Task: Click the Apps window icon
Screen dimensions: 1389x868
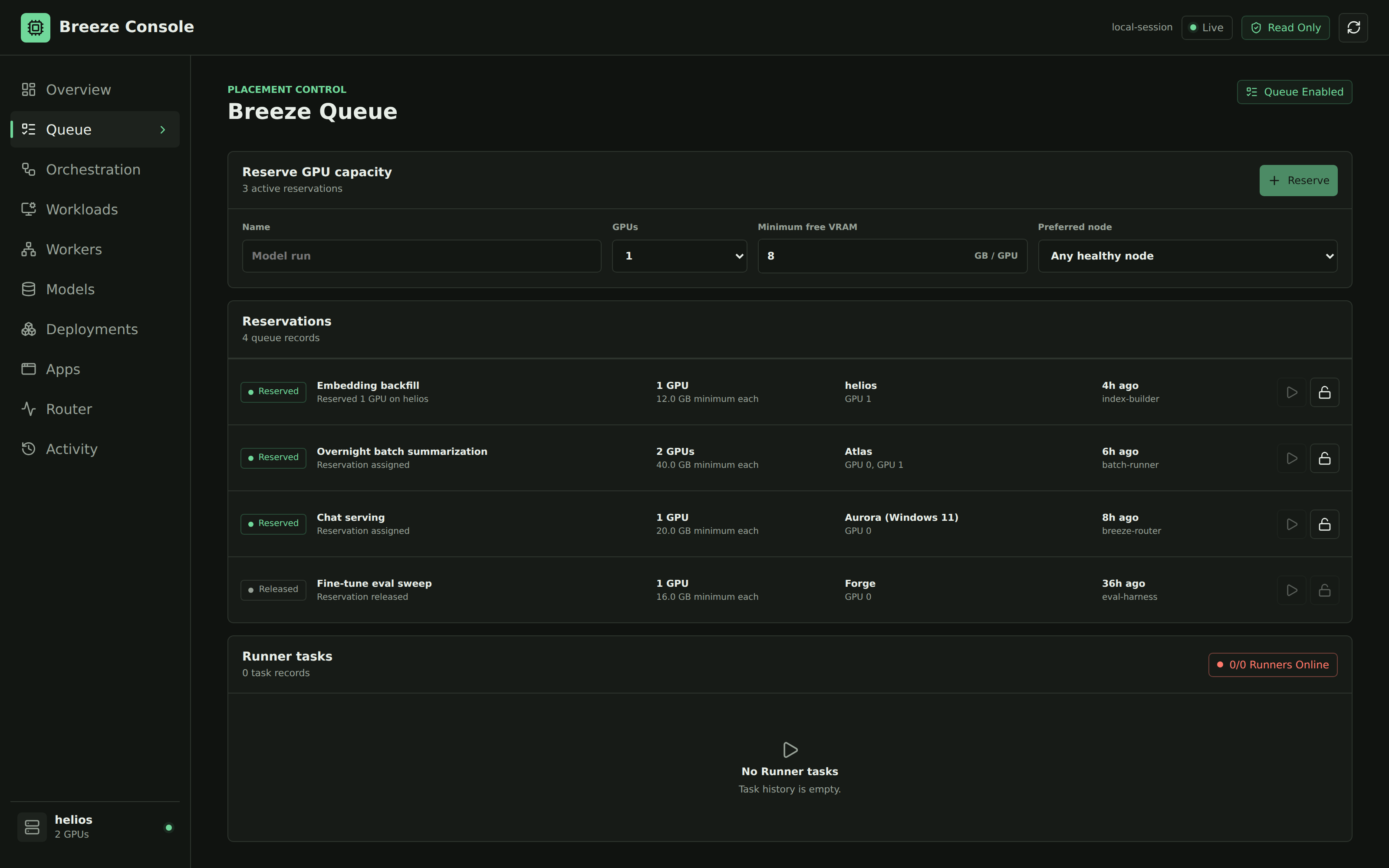Action: click(x=29, y=369)
